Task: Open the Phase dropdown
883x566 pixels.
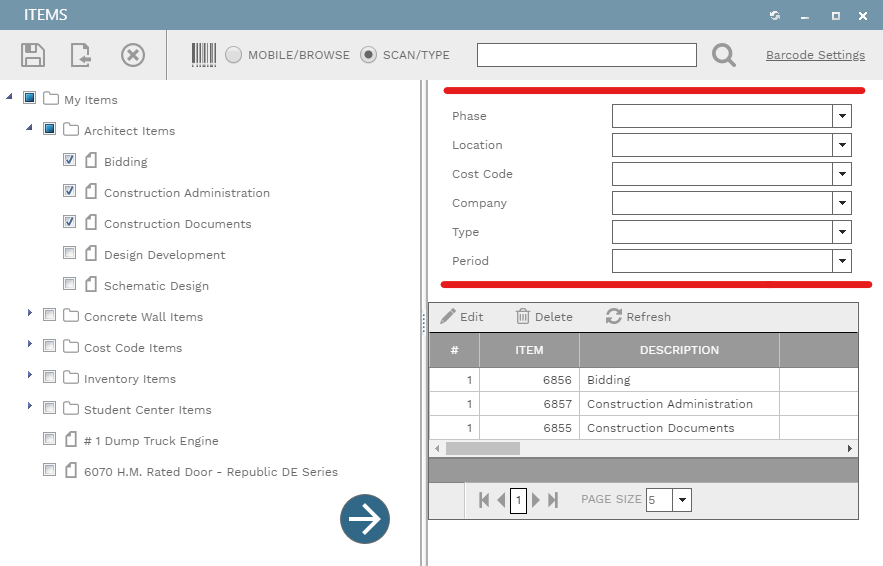Action: (x=841, y=116)
